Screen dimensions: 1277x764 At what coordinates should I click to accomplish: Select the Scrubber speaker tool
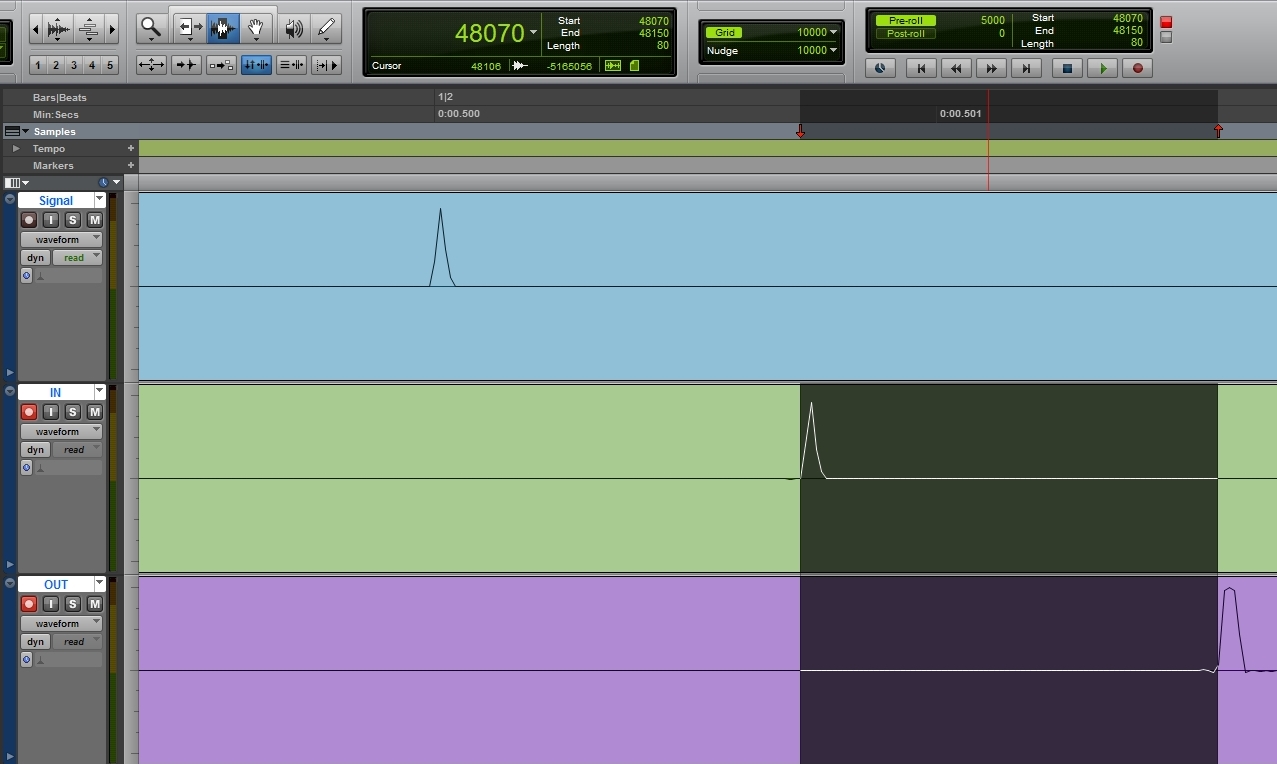pos(294,29)
